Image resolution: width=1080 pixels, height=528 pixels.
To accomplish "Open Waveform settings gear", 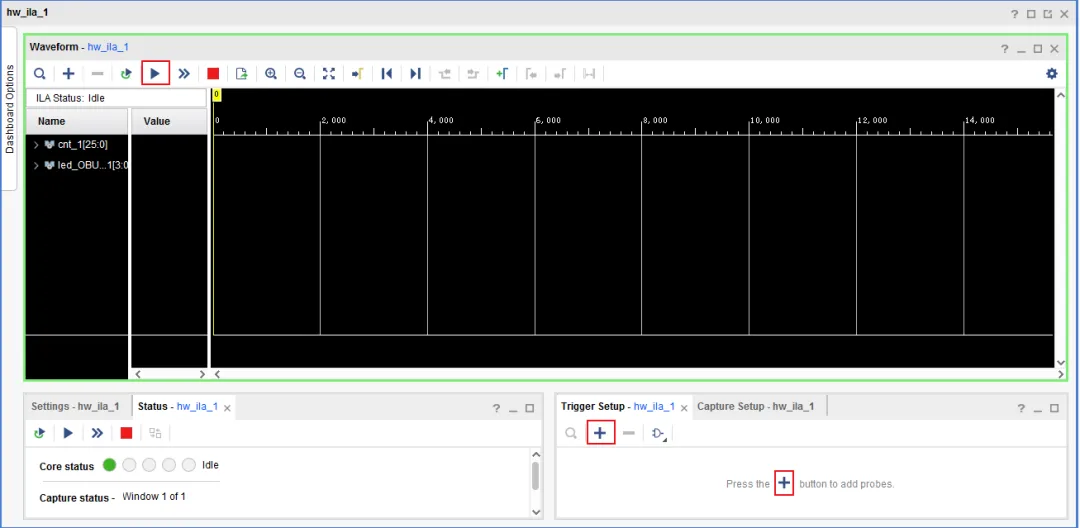I will click(x=1051, y=74).
